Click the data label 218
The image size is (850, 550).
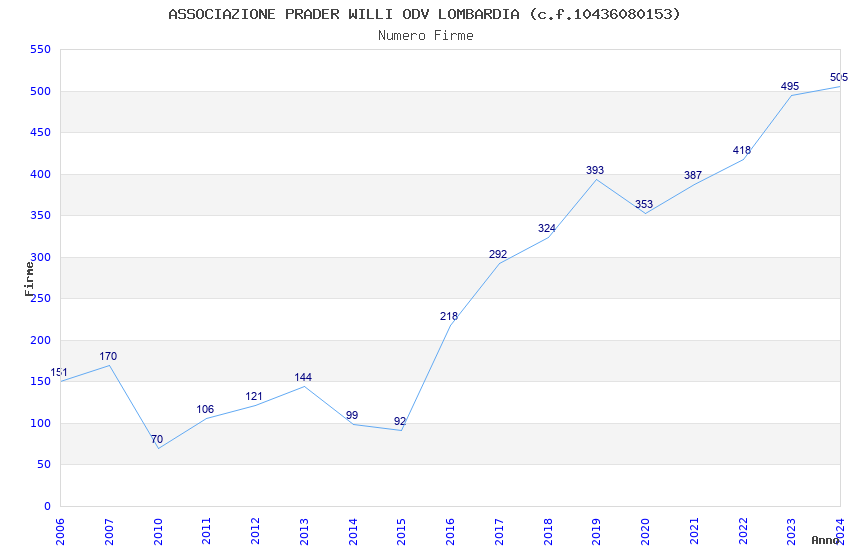tap(449, 316)
